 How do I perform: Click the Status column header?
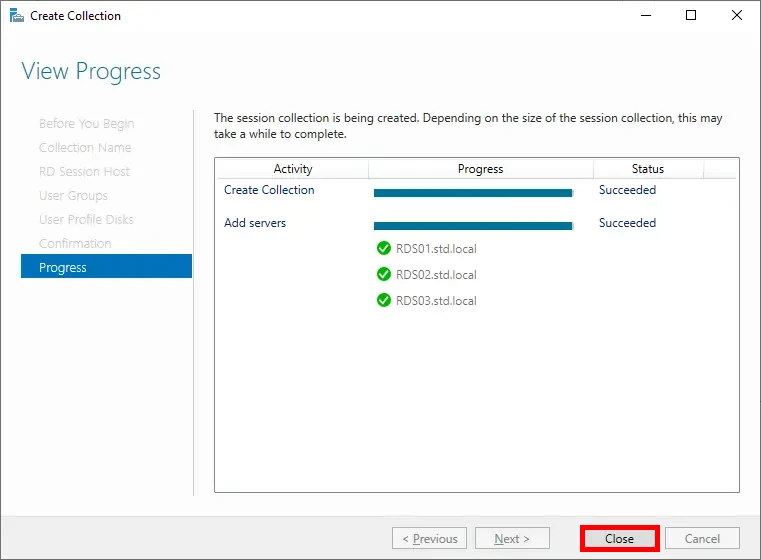(647, 169)
